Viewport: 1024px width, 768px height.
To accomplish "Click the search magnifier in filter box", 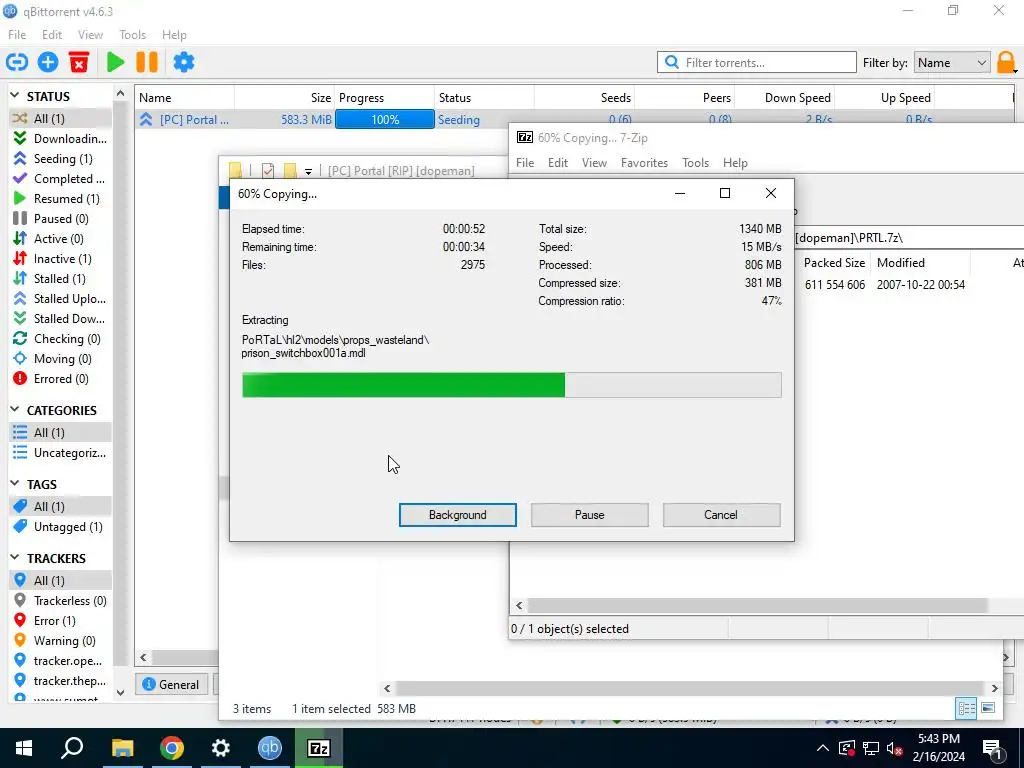I will pos(671,62).
